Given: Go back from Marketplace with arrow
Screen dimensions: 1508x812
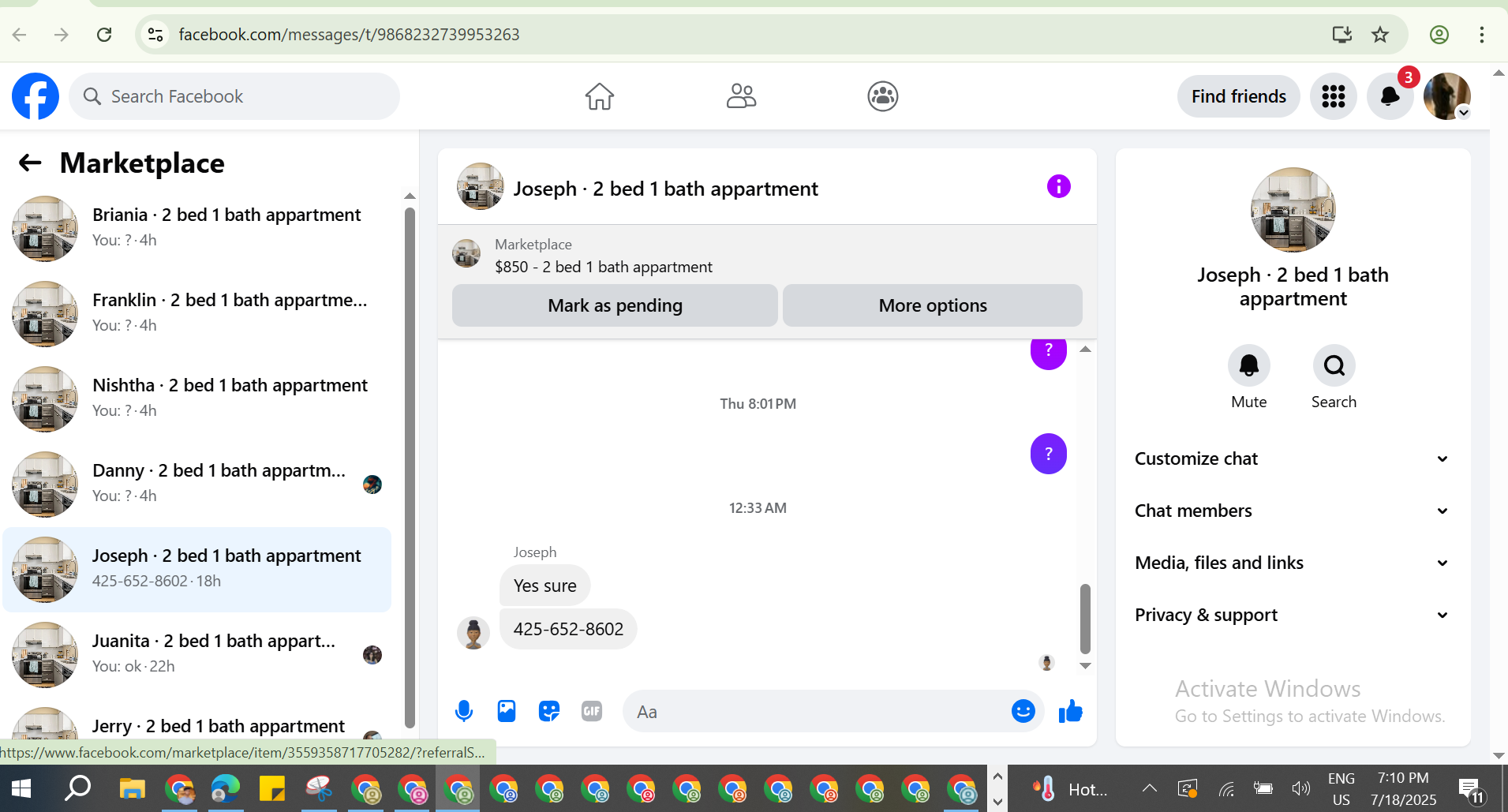Looking at the screenshot, I should point(30,163).
